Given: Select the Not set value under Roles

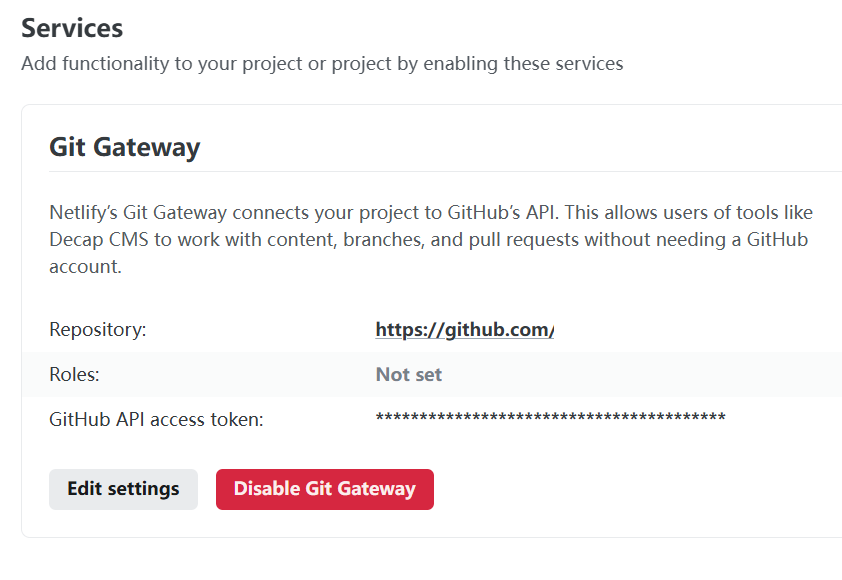Looking at the screenshot, I should 408,373.
